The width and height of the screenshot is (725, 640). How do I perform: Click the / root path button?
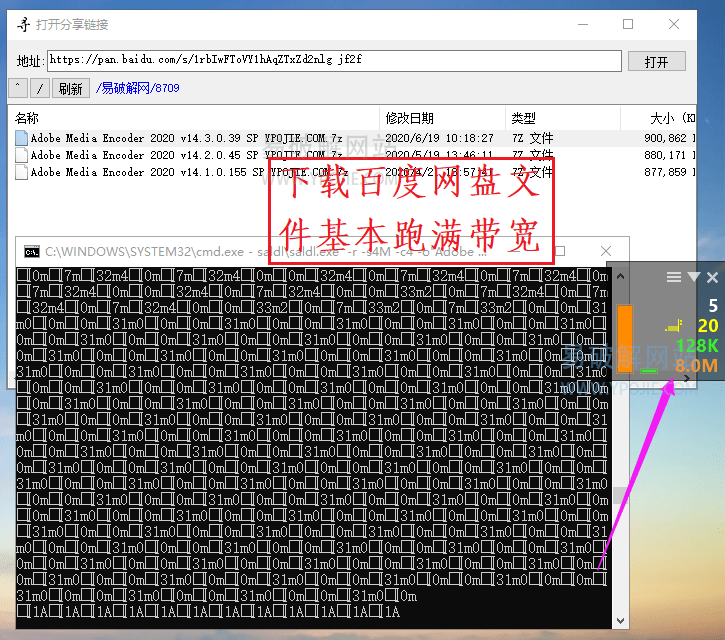(40, 87)
